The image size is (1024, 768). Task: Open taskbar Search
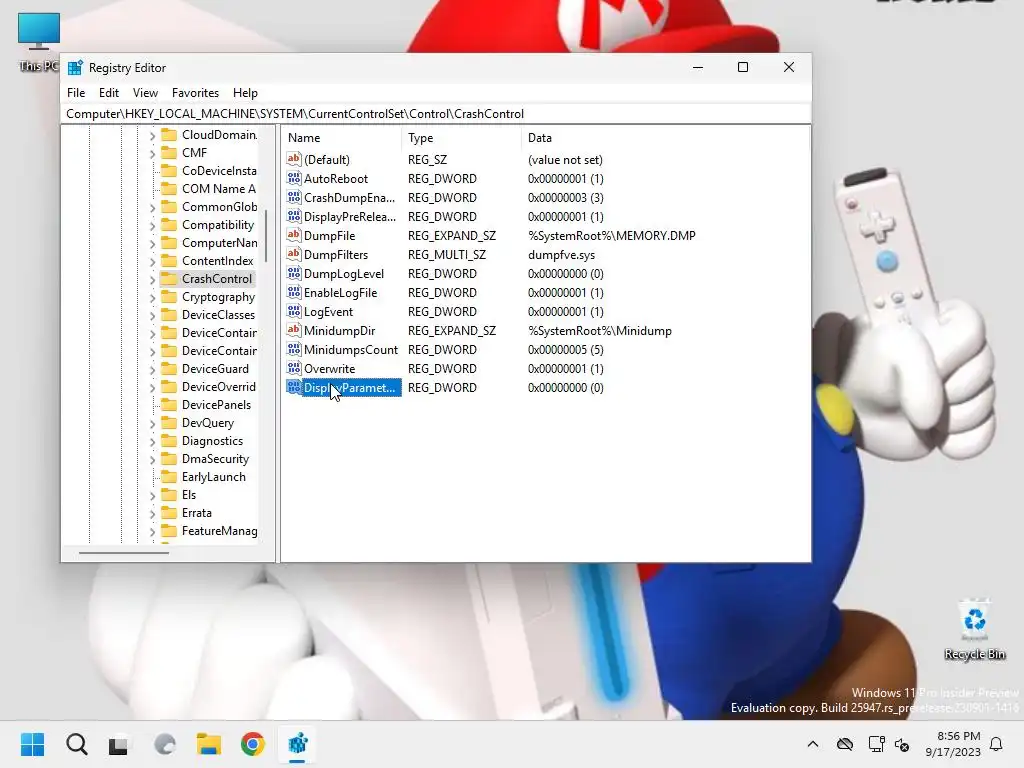pyautogui.click(x=77, y=744)
